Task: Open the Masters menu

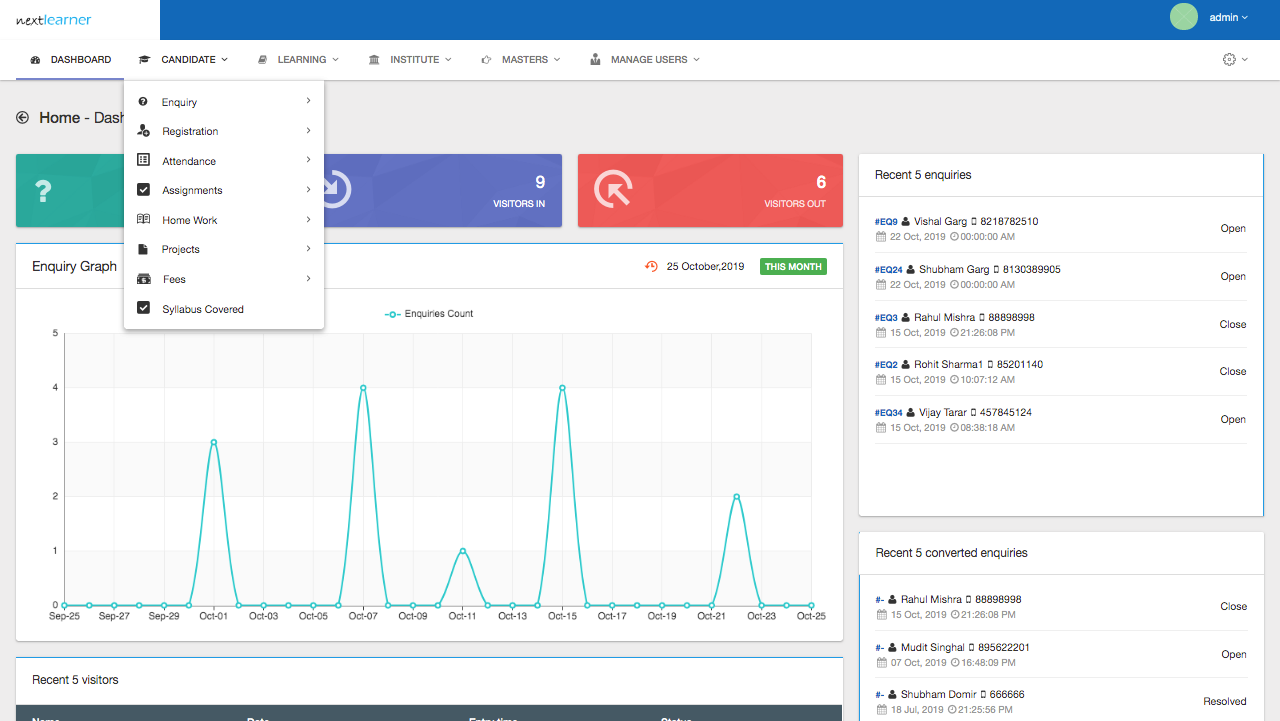Action: coord(521,60)
